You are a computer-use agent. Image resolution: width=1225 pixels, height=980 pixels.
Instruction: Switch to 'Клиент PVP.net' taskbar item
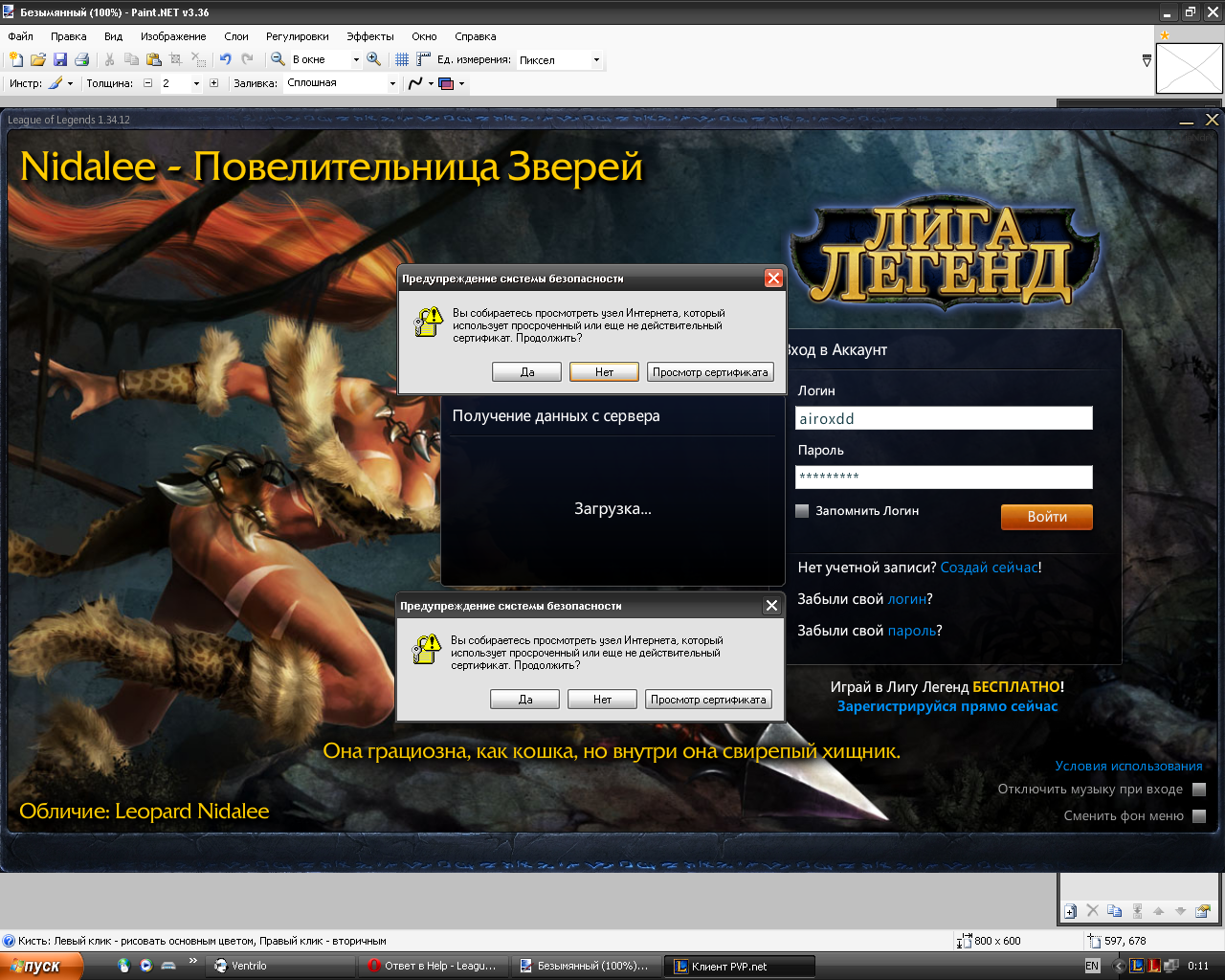[x=741, y=966]
